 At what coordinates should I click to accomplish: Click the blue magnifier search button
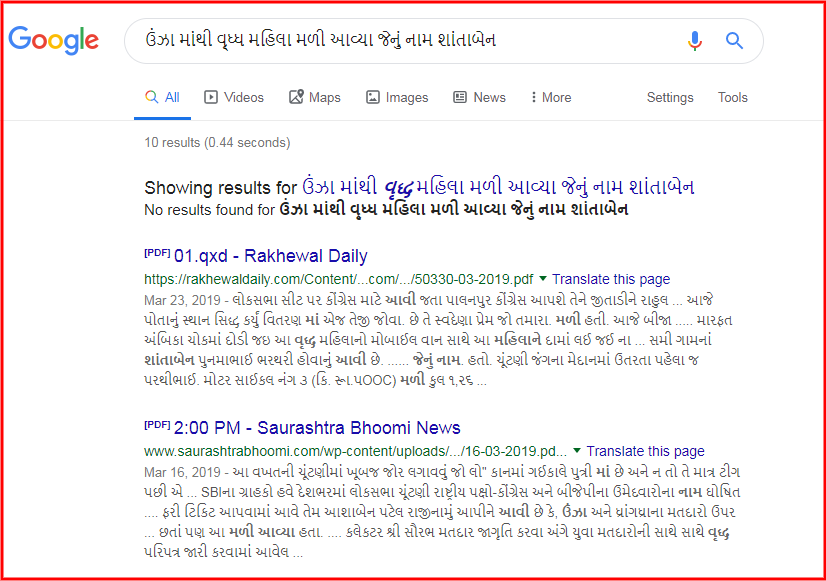click(734, 41)
